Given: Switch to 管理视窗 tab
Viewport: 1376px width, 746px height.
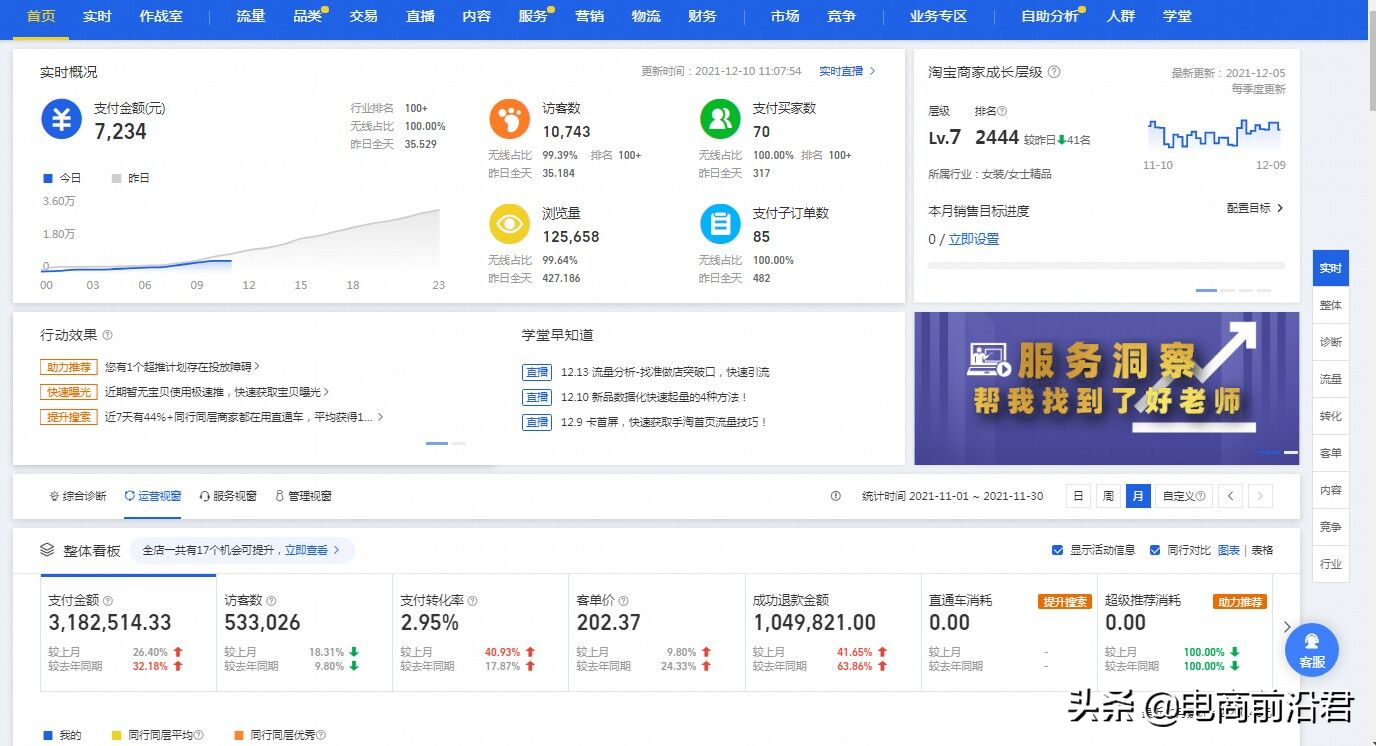Looking at the screenshot, I should coord(303,496).
